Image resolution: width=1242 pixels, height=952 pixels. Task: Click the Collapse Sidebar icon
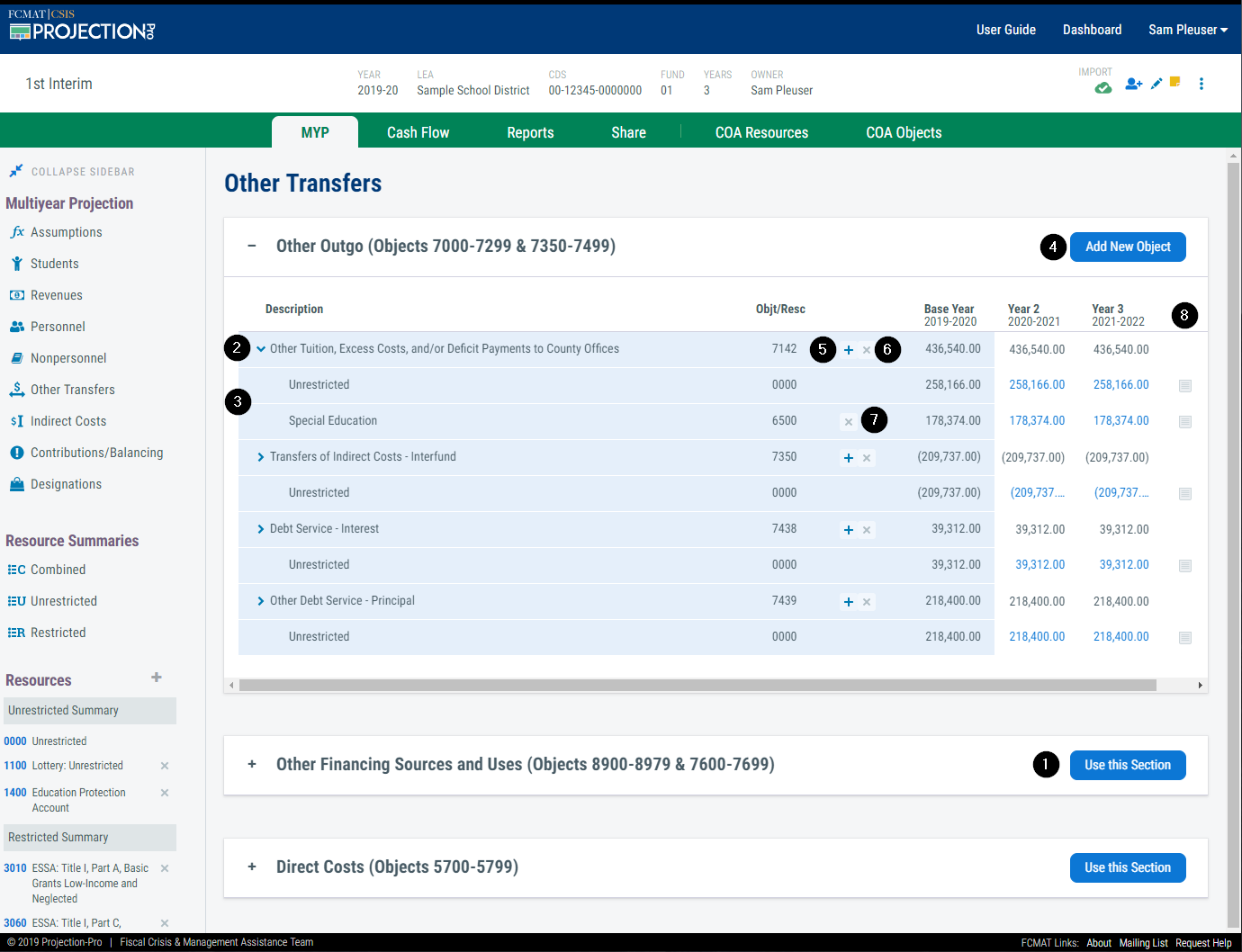coord(15,171)
